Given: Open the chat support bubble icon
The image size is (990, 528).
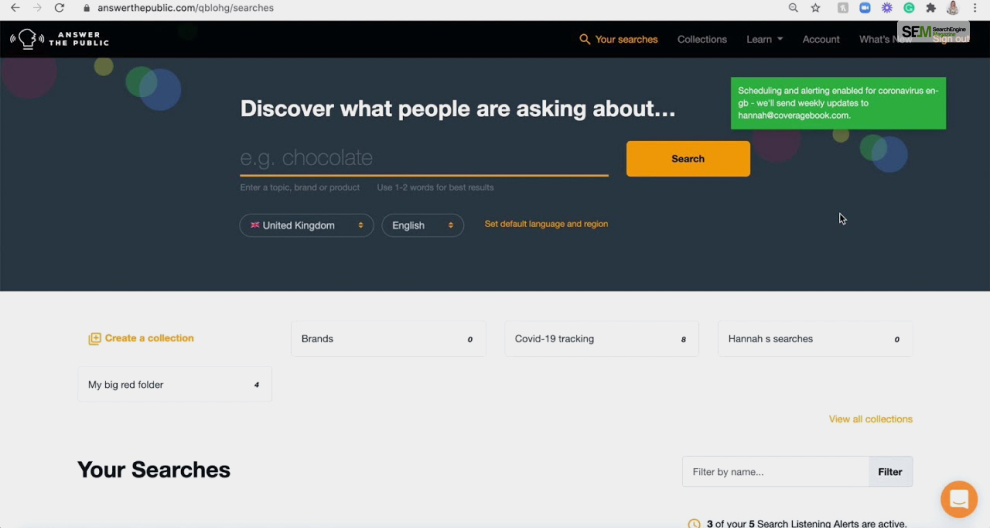Looking at the screenshot, I should pyautogui.click(x=959, y=499).
